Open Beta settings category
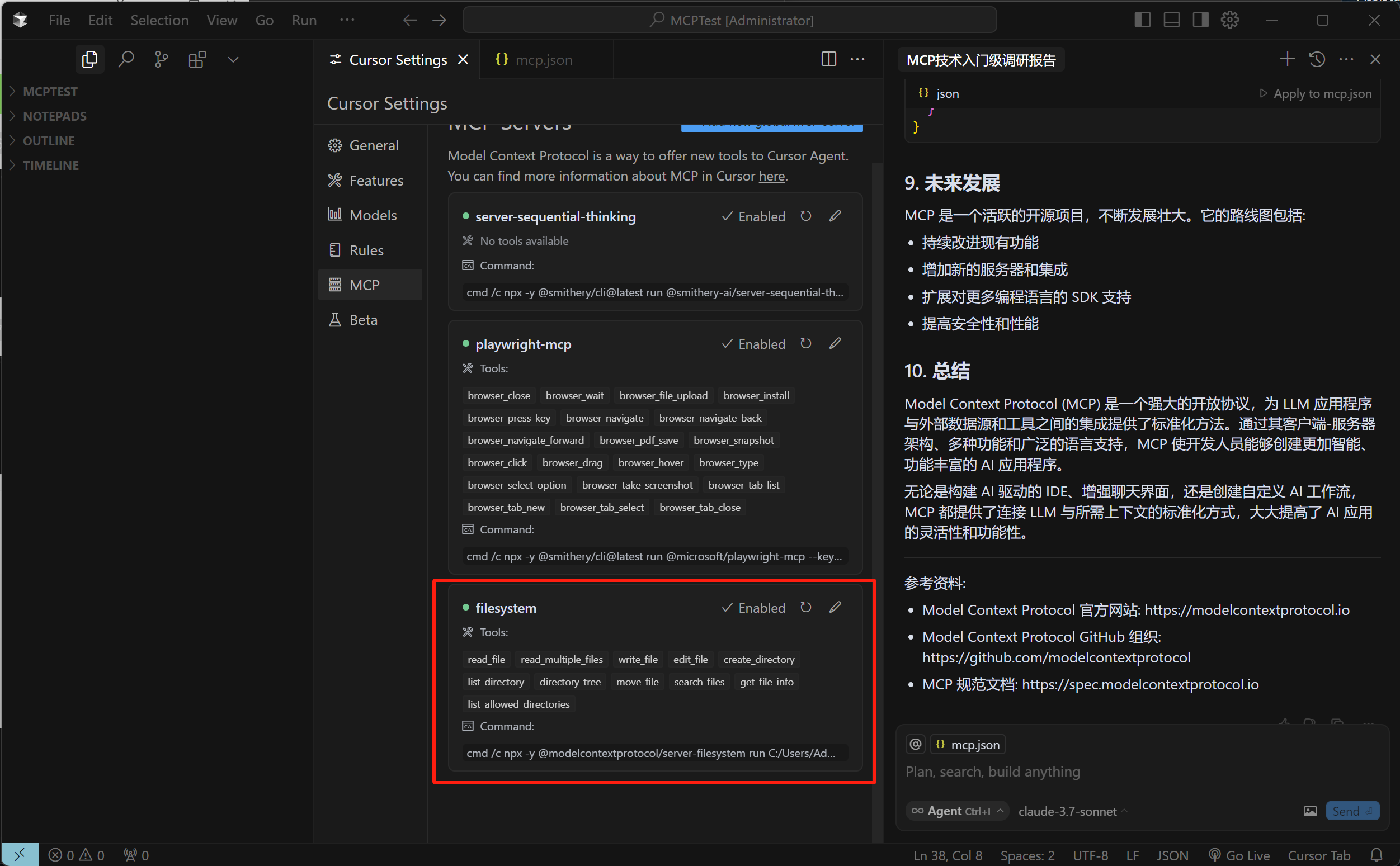 371,320
